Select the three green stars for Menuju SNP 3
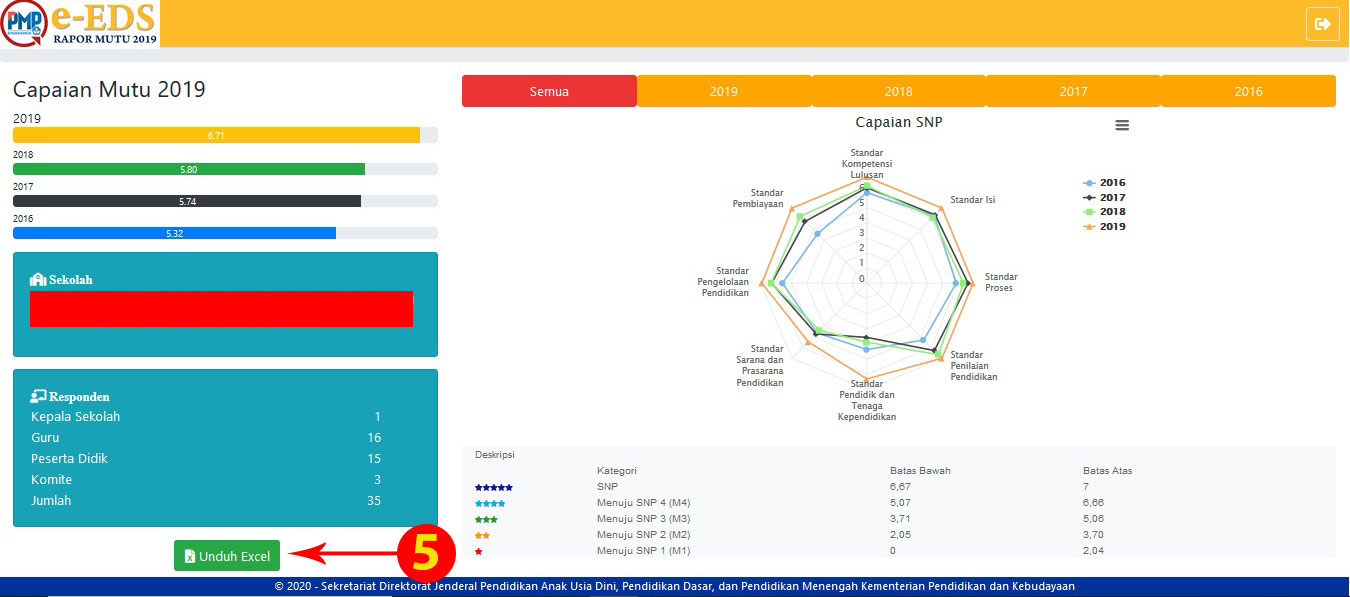 pos(486,519)
